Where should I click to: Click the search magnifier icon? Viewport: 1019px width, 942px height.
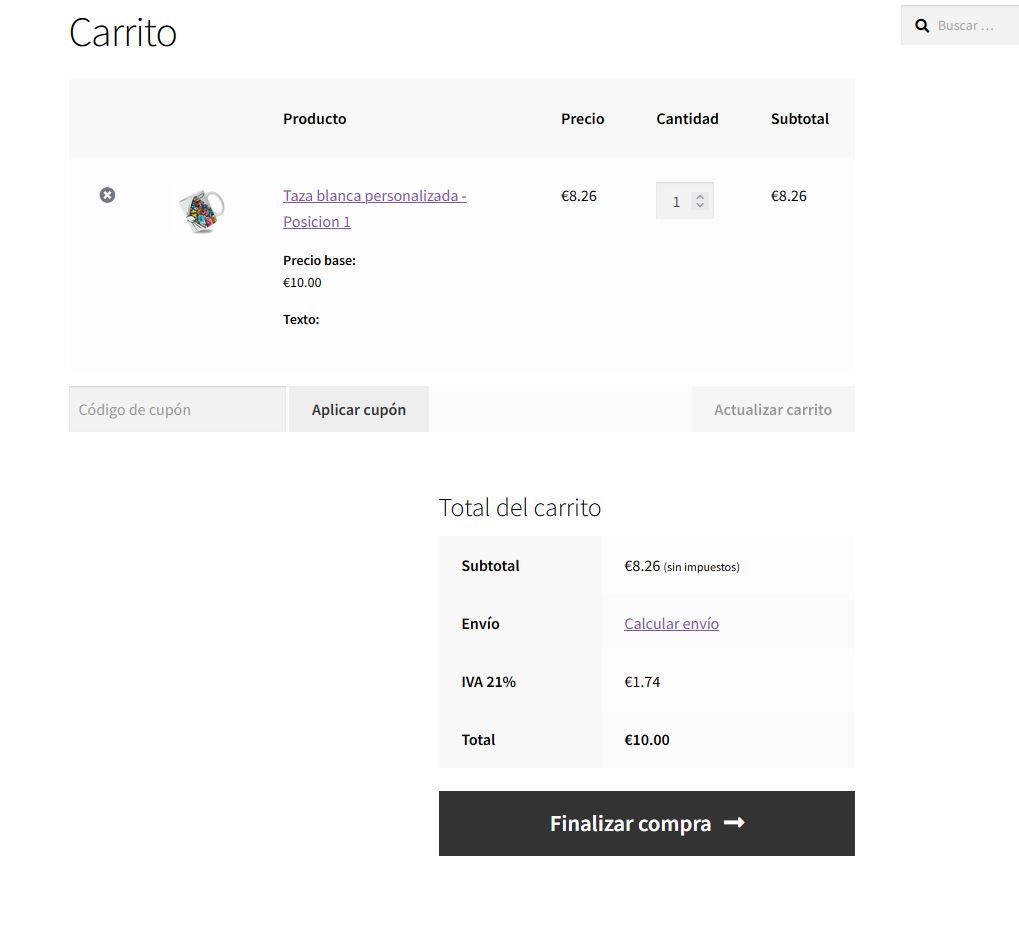(x=922, y=26)
